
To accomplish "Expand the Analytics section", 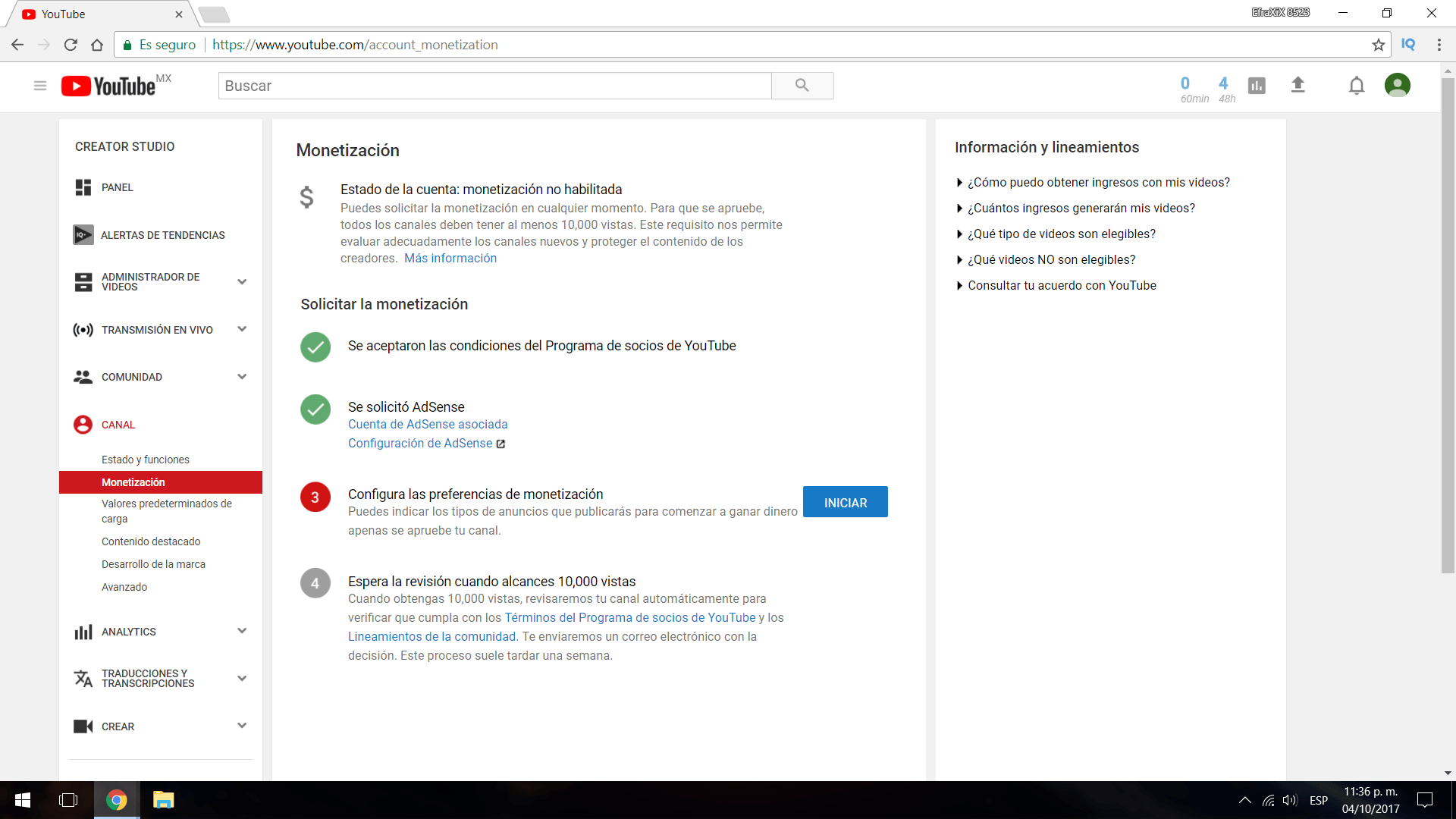I will click(x=242, y=631).
